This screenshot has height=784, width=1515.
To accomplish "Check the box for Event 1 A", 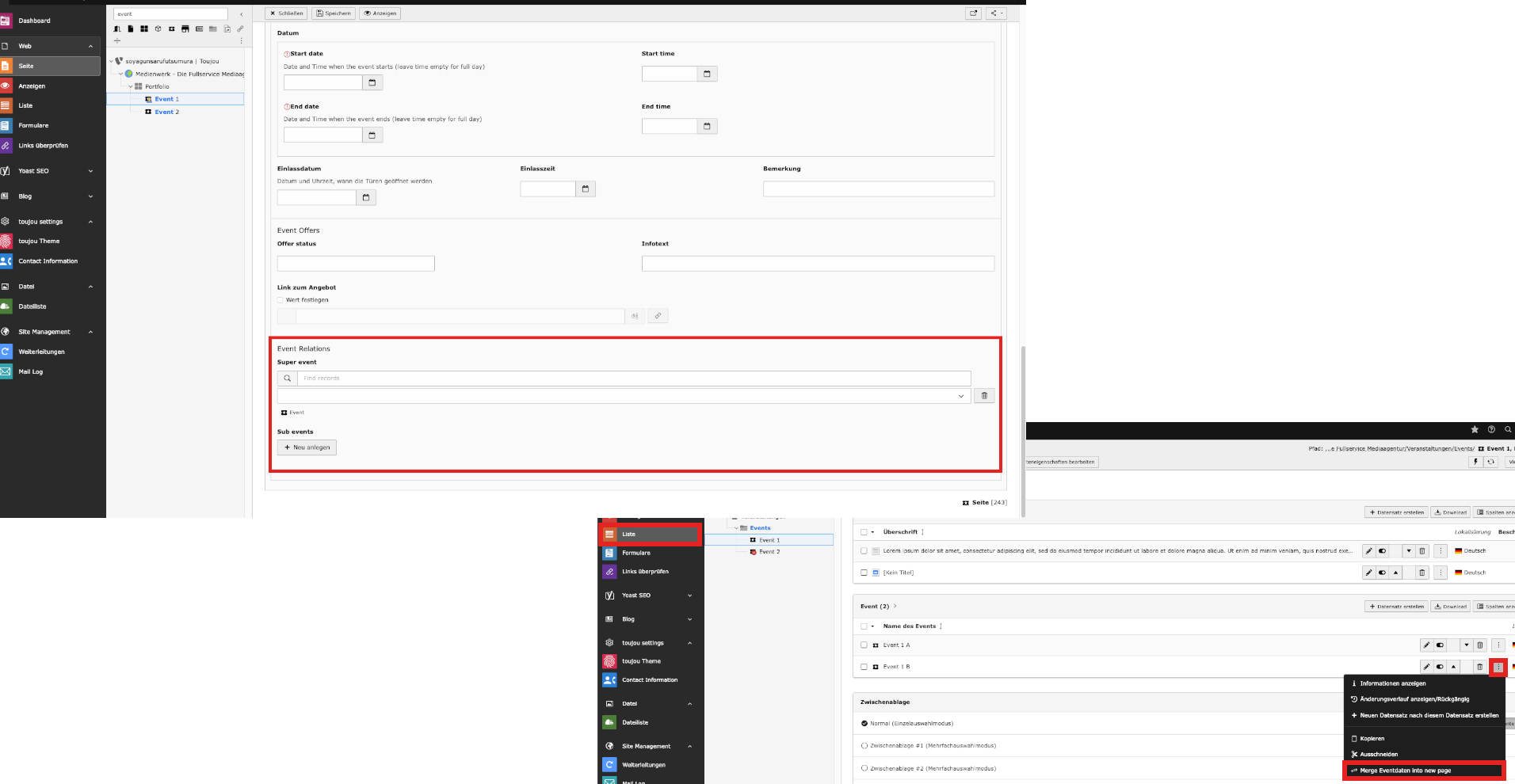I will point(864,645).
